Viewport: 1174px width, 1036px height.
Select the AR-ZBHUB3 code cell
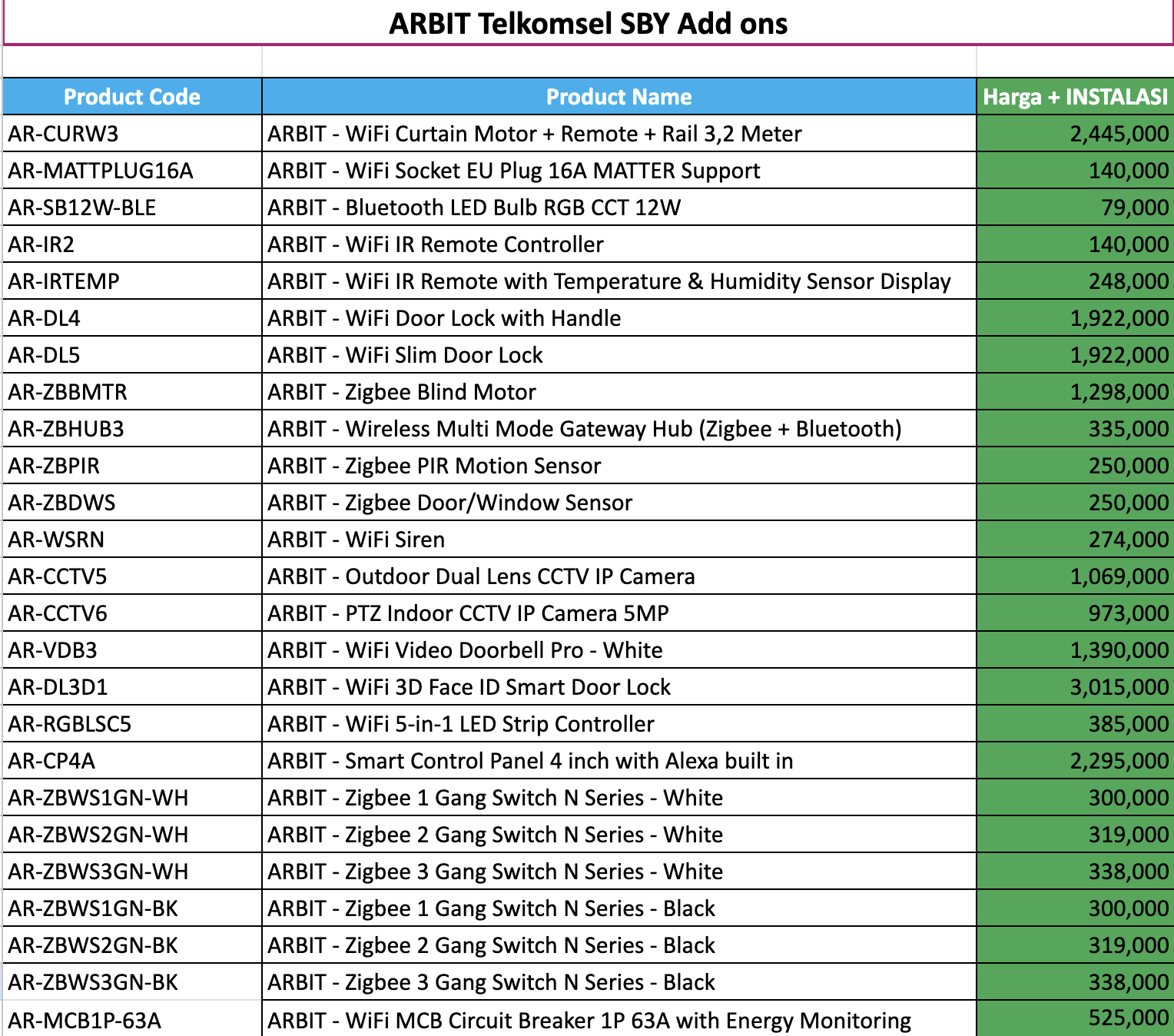[132, 429]
